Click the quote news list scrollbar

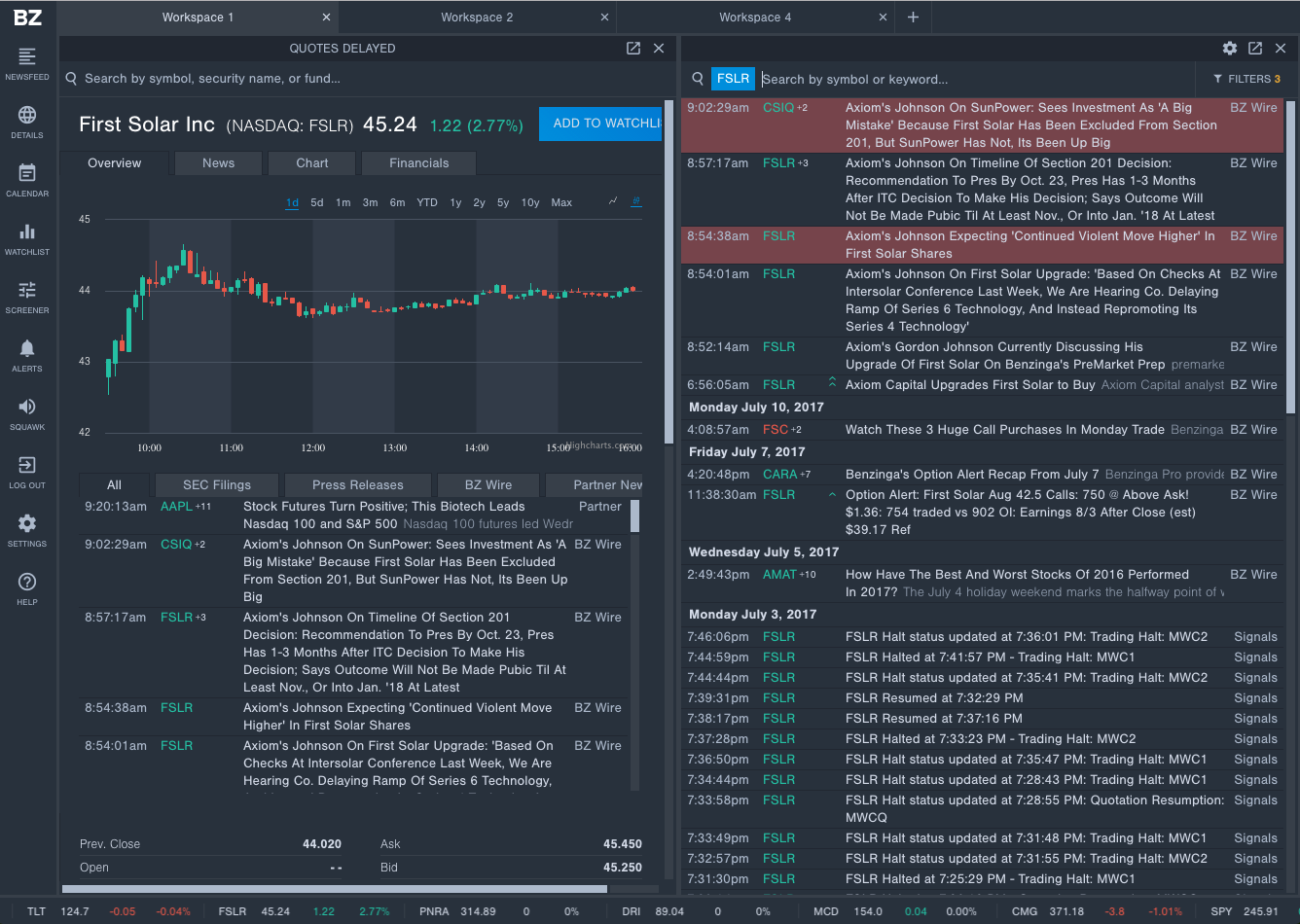click(635, 516)
